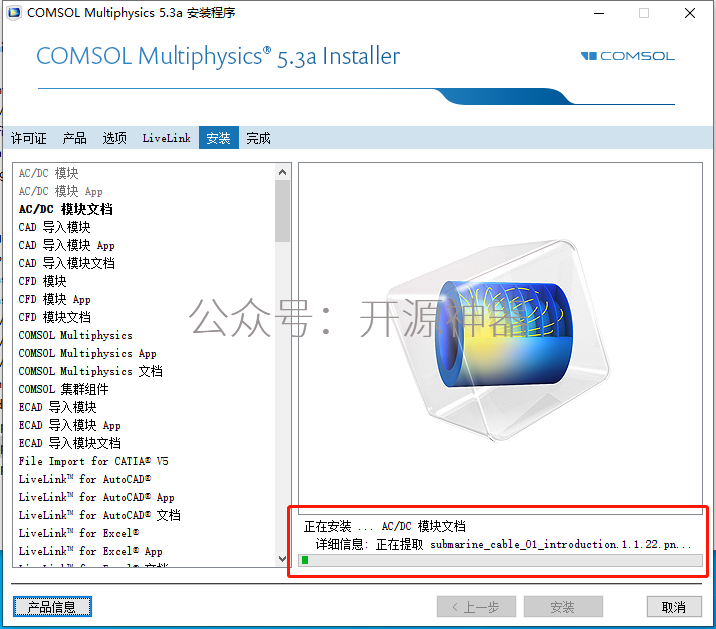The image size is (716, 629).
Task: Select 'AC/DC 模块' in the list
Action: [48, 173]
